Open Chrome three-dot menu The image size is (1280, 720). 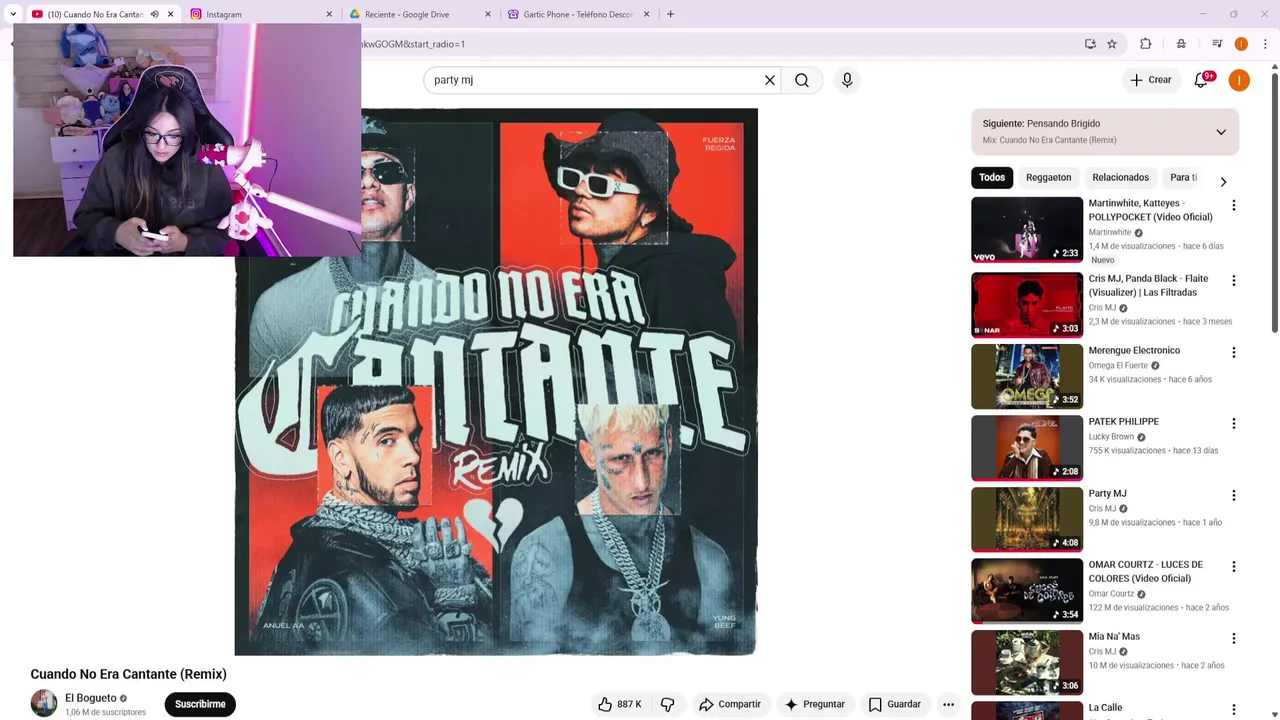click(x=1265, y=44)
